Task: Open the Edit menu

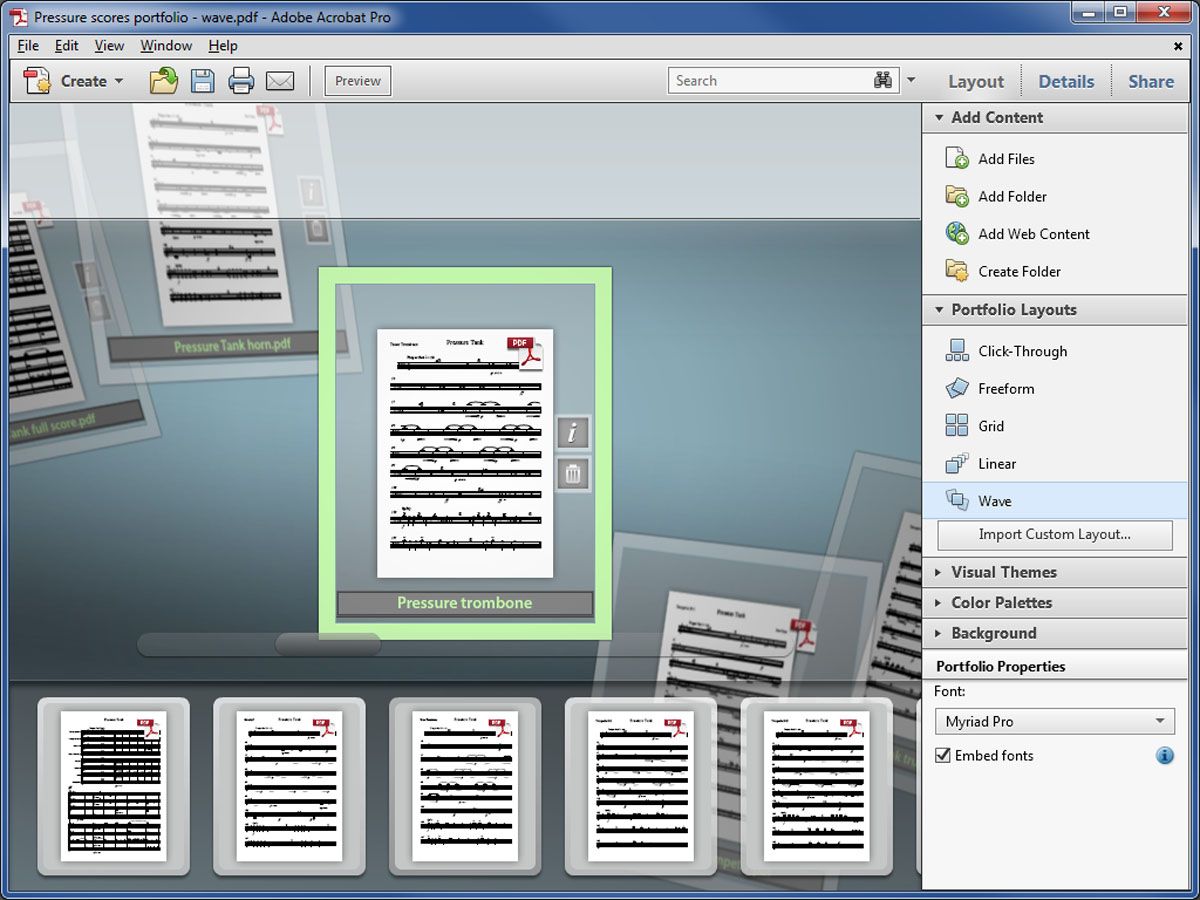Action: click(66, 46)
